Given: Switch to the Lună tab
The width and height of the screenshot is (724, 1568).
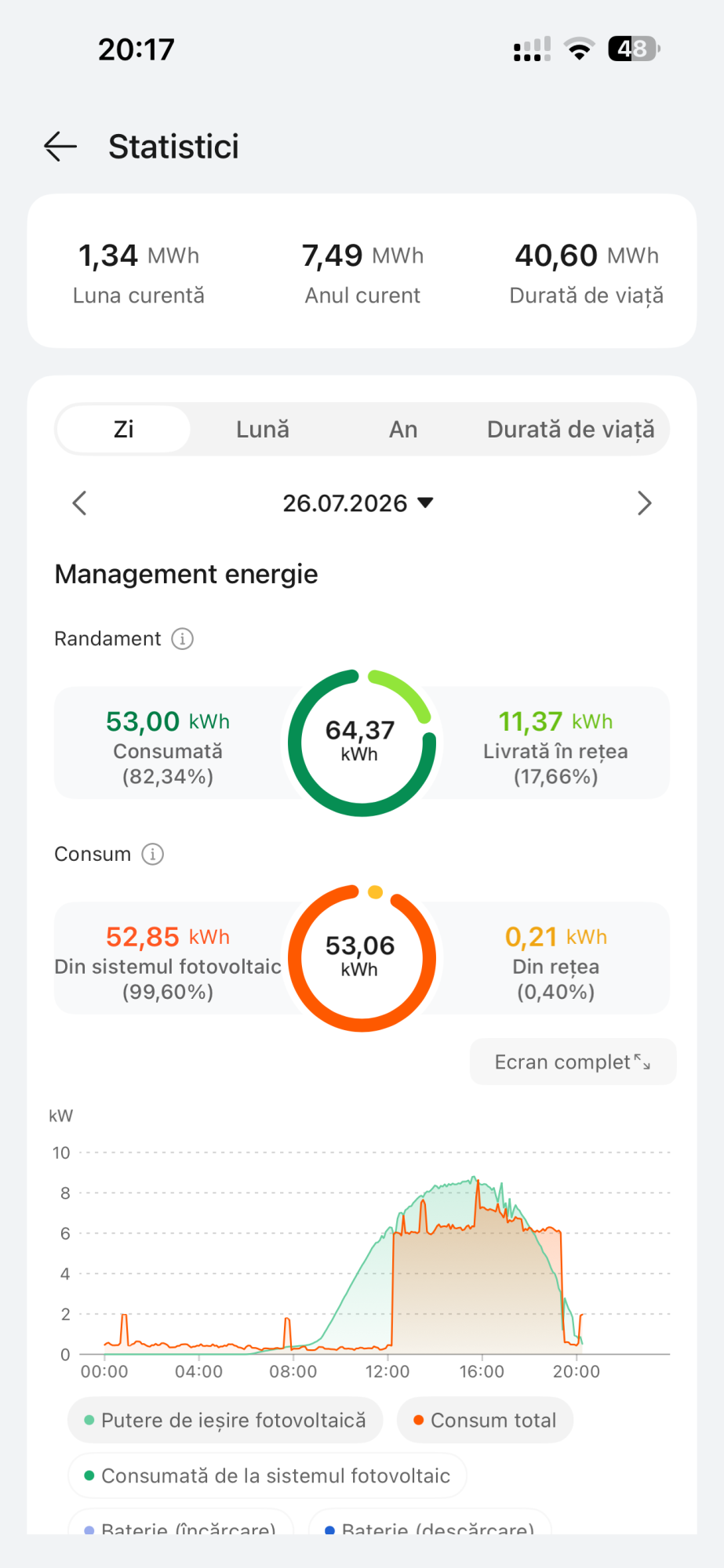Looking at the screenshot, I should [x=263, y=430].
